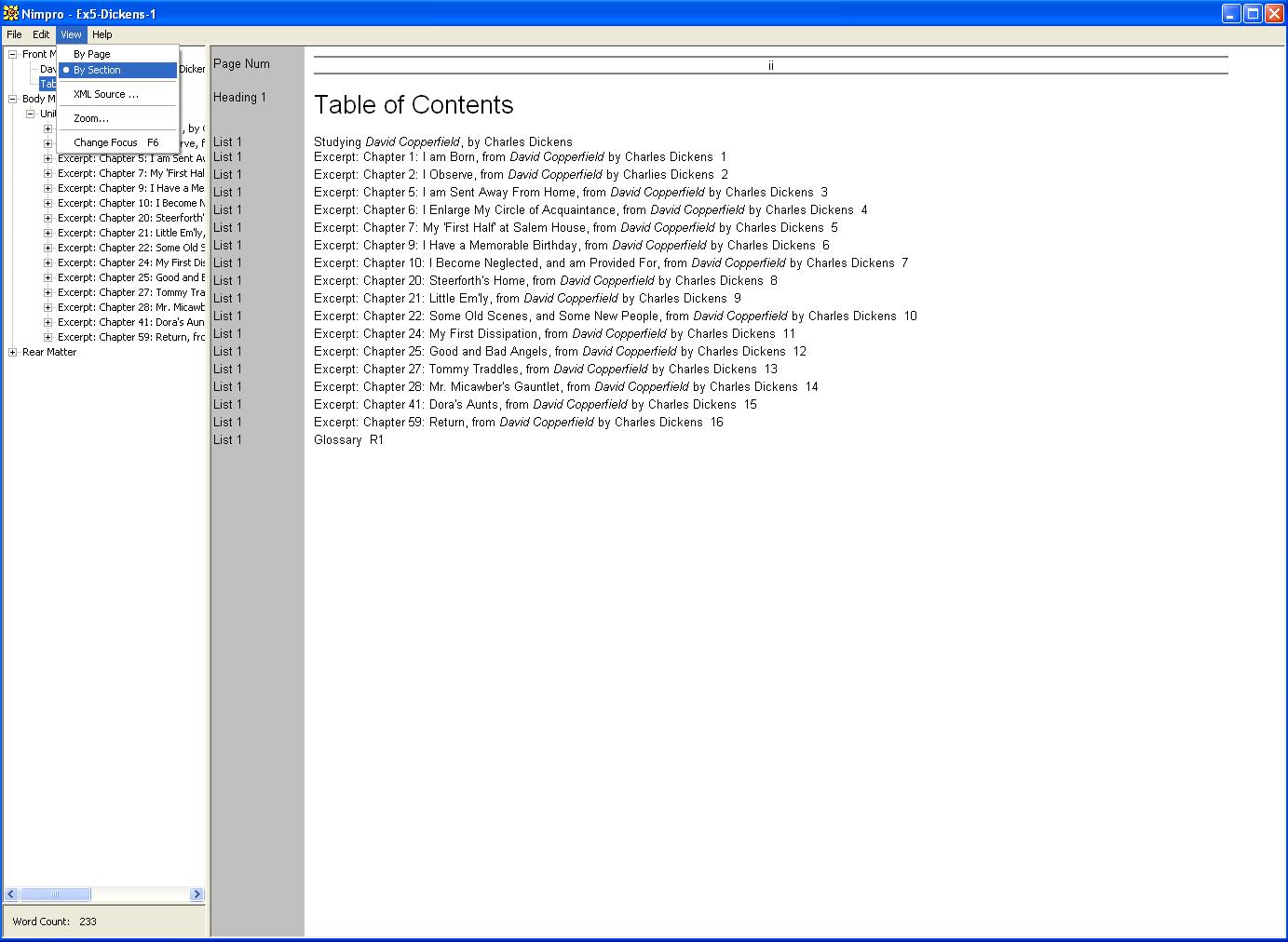The height and width of the screenshot is (942, 1288).
Task: Collapse the Body Matter tree node
Action: tap(13, 99)
